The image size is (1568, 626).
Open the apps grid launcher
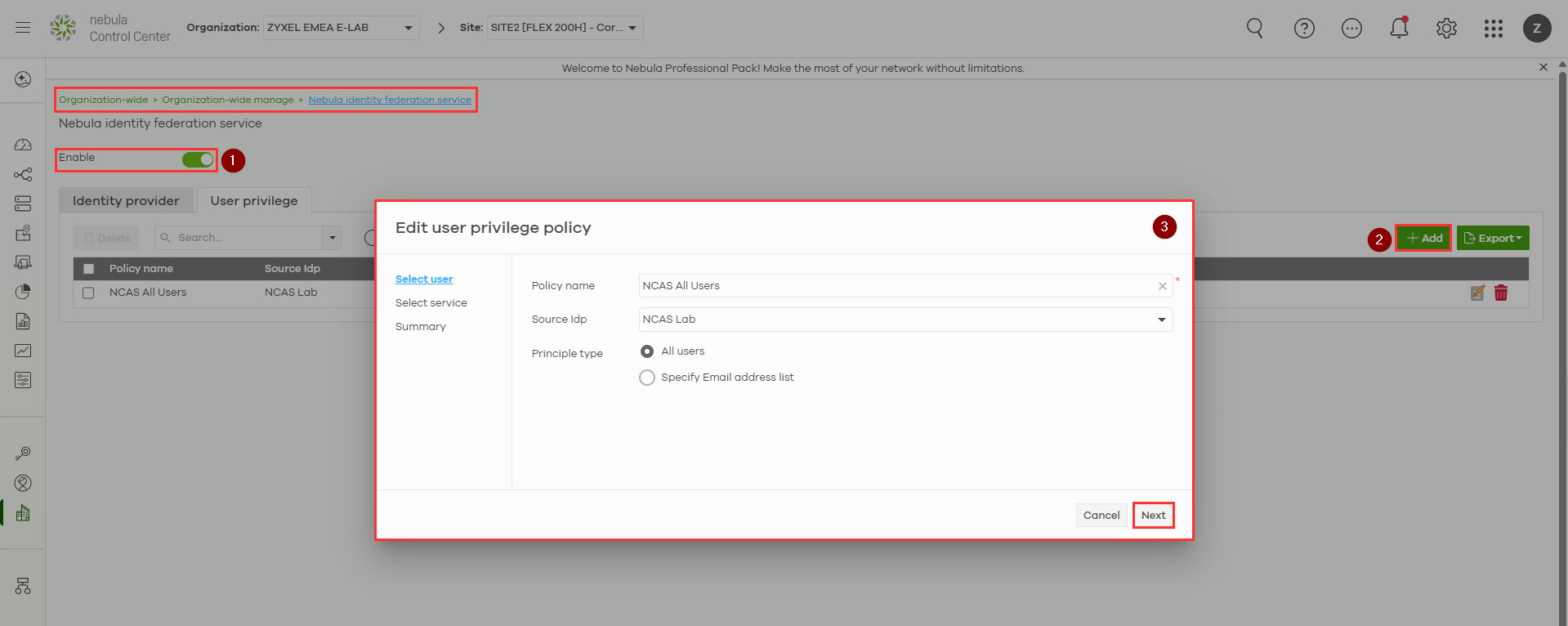coord(1494,29)
